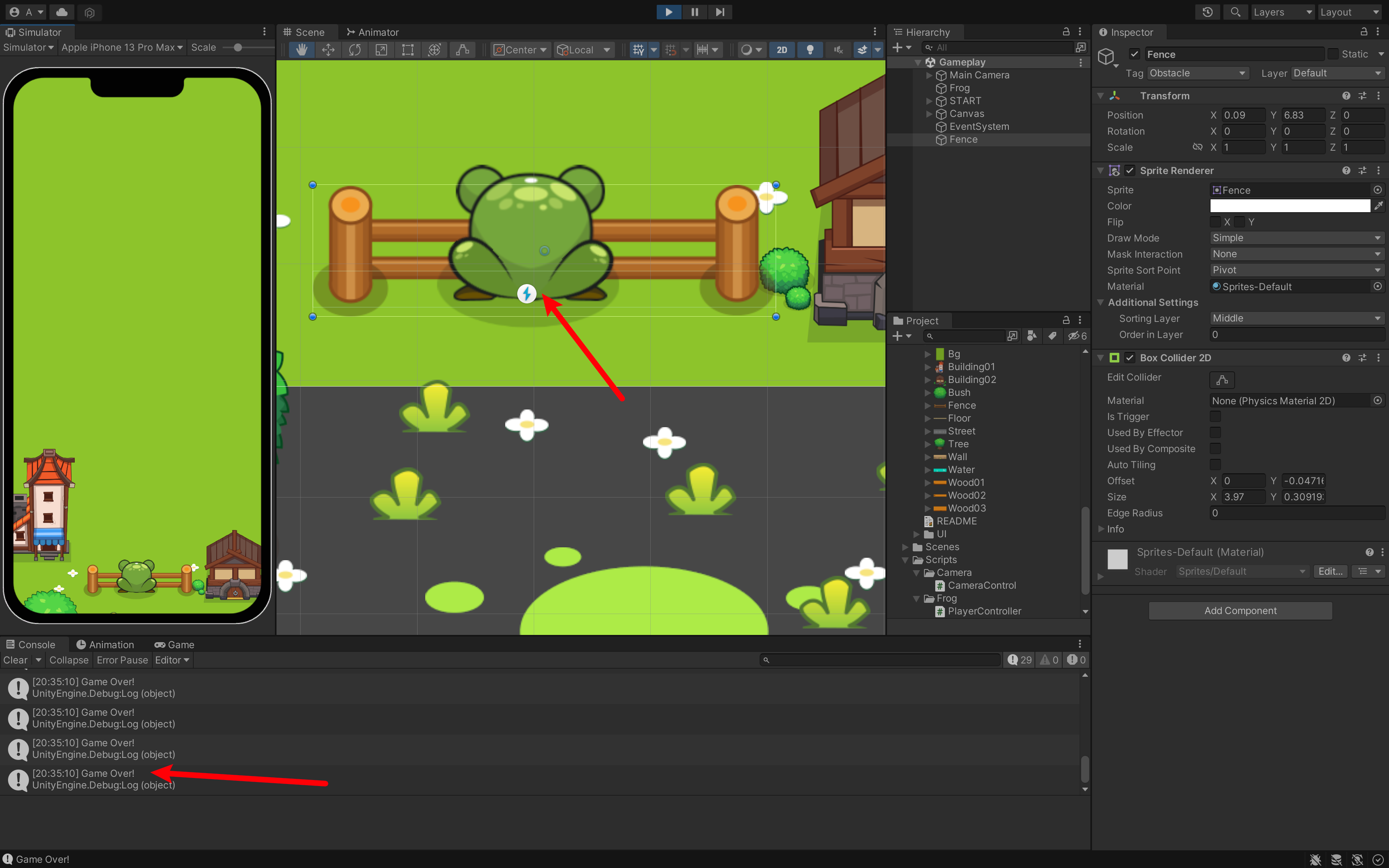Click the Sprite Renderer Color swatch
Screen dimensions: 1389x868
click(x=1290, y=206)
